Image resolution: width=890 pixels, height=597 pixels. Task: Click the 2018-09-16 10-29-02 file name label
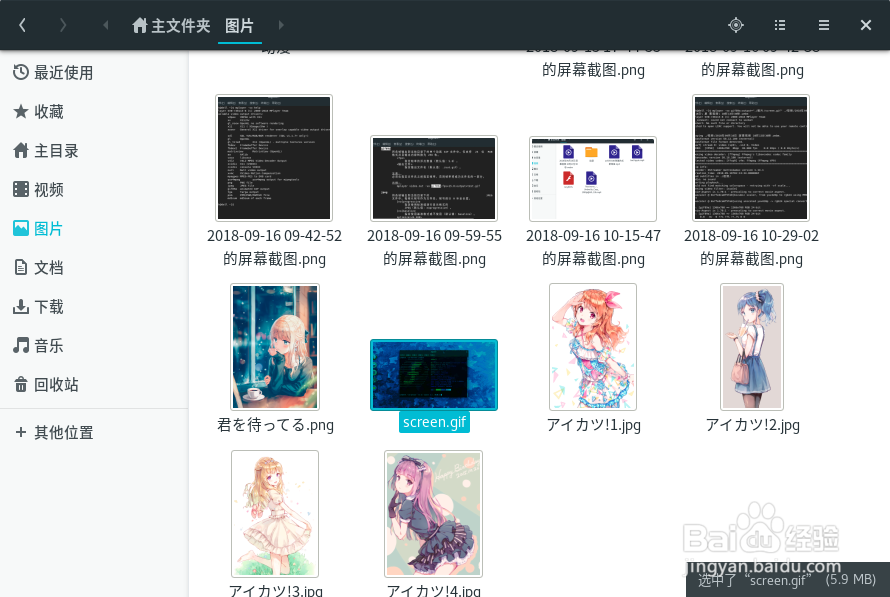(x=751, y=247)
